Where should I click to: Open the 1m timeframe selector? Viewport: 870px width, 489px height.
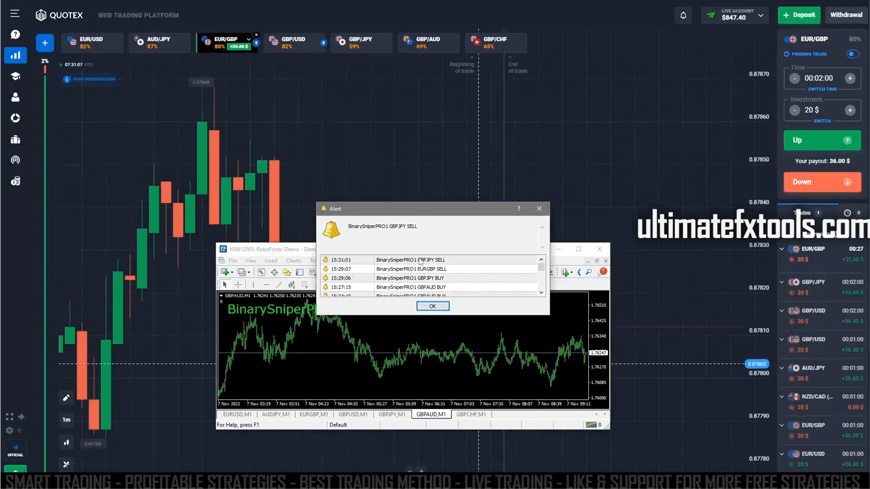pyautogui.click(x=66, y=420)
